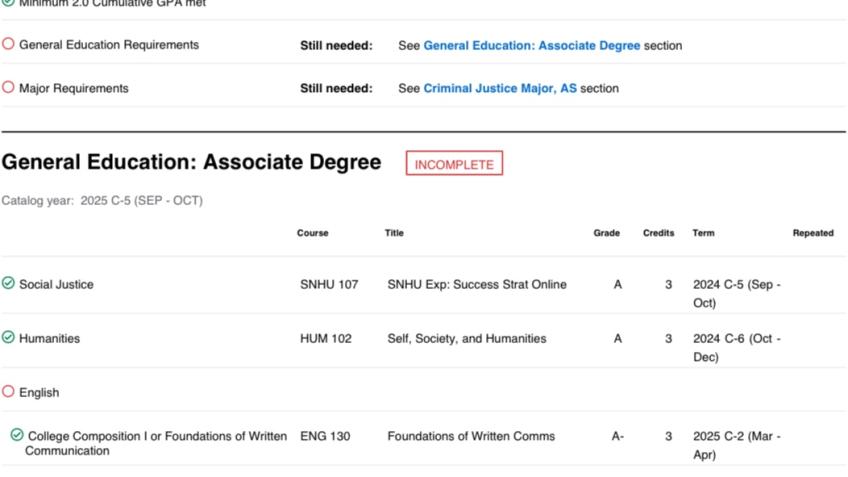
Task: Click the Grade column header
Action: pos(607,233)
